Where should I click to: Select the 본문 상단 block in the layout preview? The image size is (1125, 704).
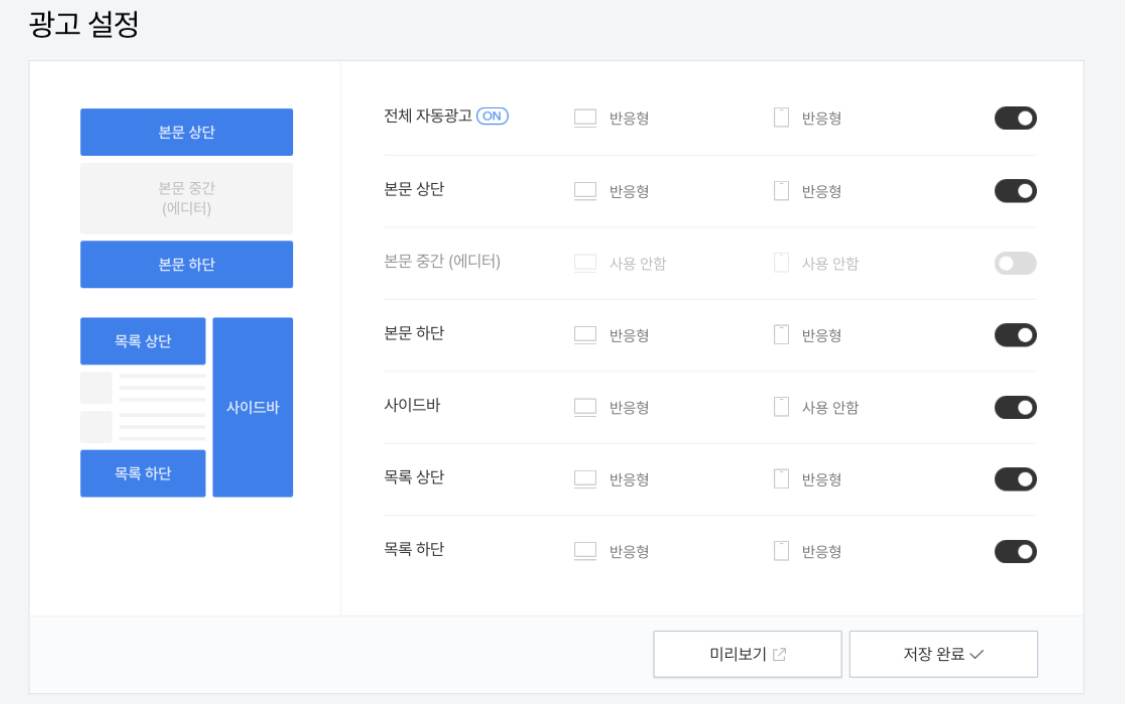point(186,131)
